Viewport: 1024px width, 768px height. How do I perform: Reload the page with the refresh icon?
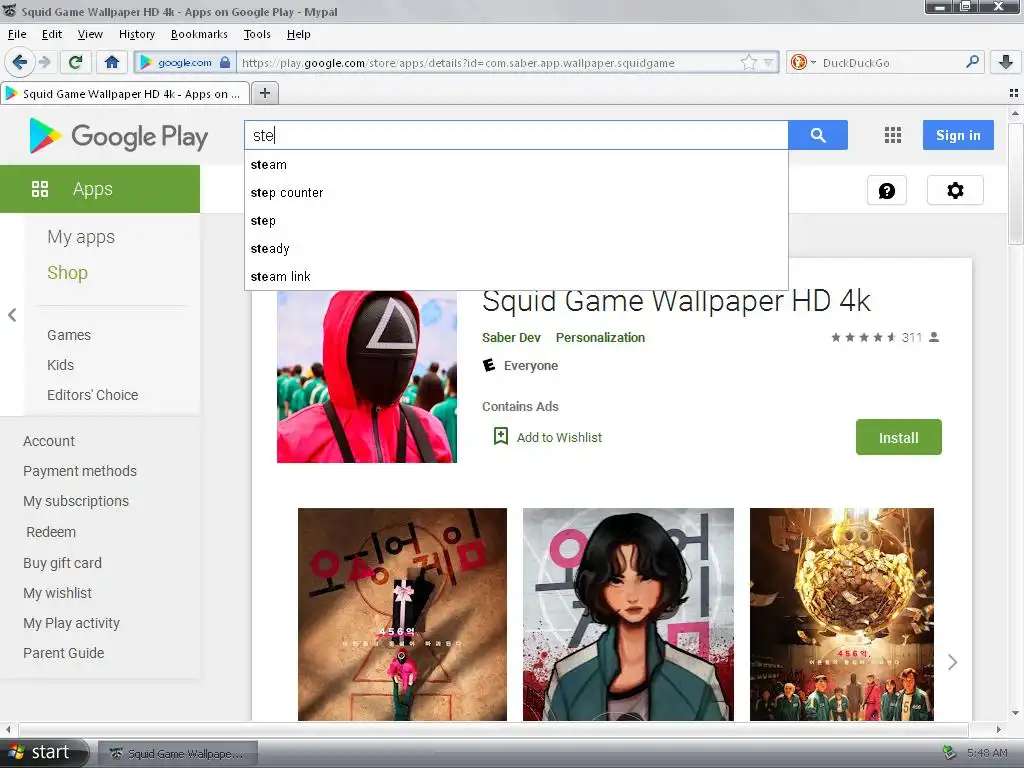pyautogui.click(x=75, y=62)
